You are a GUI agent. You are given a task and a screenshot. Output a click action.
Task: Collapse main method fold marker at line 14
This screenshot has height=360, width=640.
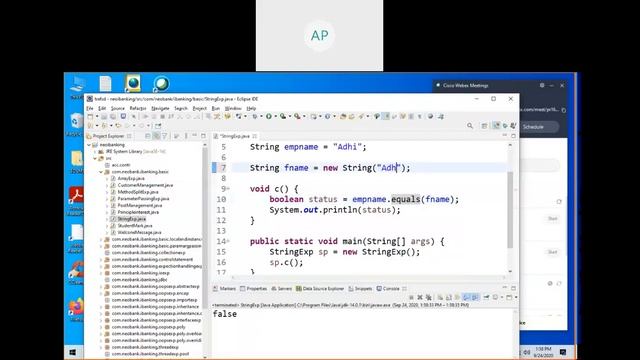pyautogui.click(x=228, y=241)
